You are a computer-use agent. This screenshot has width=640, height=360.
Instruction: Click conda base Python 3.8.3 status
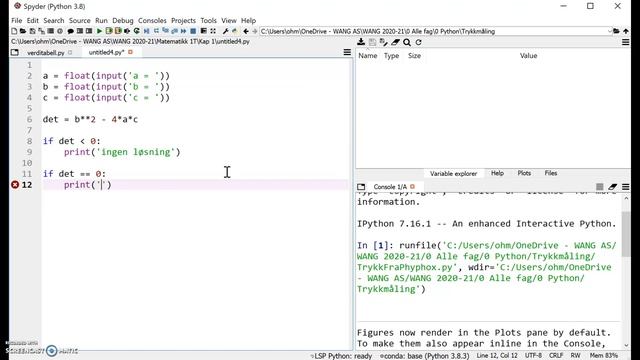pyautogui.click(x=424, y=356)
